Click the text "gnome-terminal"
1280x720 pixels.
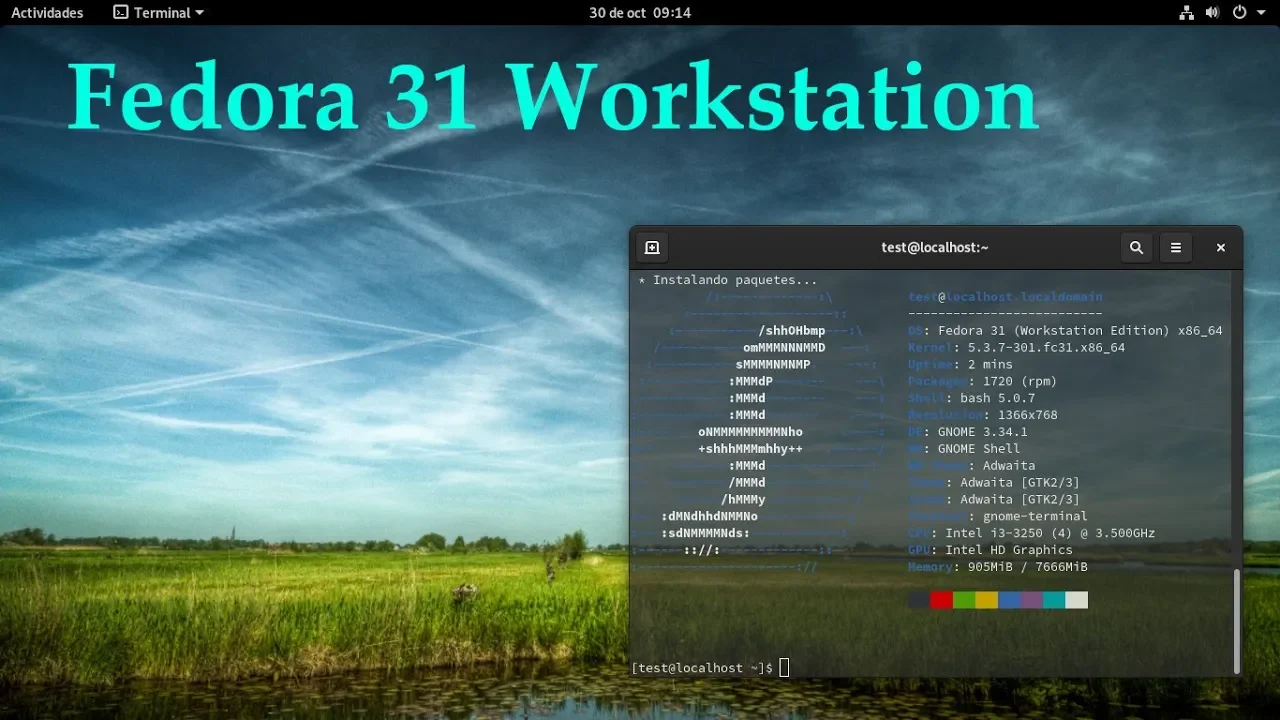point(1035,517)
